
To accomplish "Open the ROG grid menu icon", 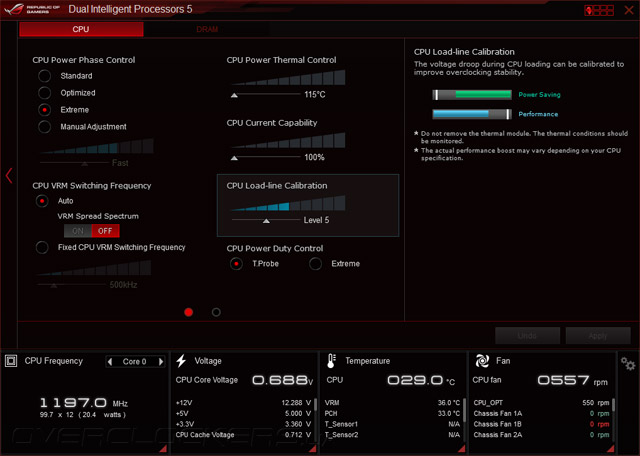I will pyautogui.click(x=599, y=10).
